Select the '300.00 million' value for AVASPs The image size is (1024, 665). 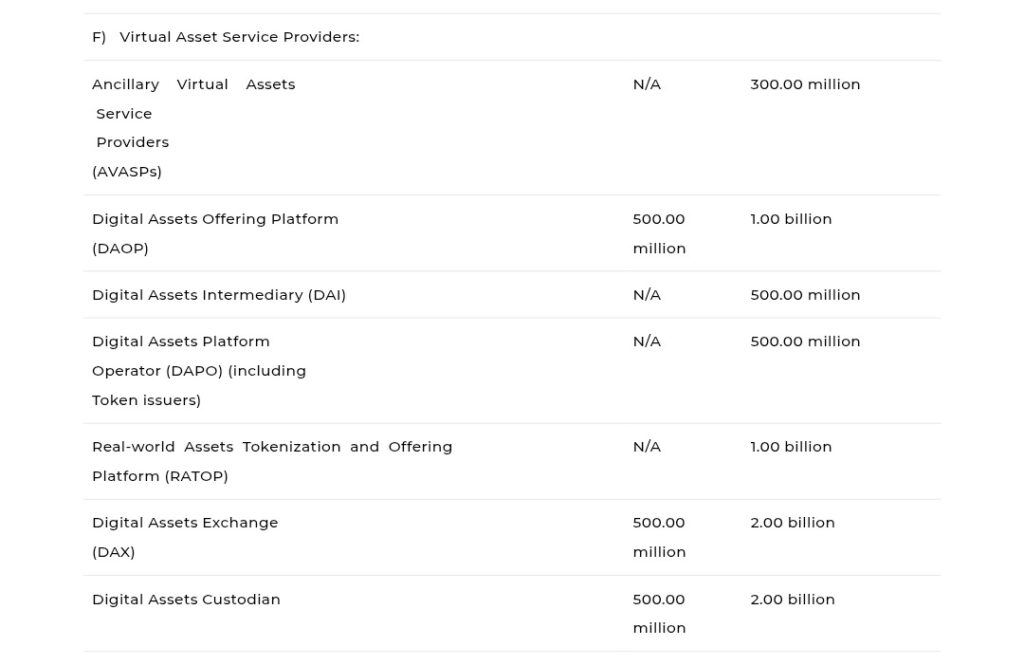click(x=805, y=85)
